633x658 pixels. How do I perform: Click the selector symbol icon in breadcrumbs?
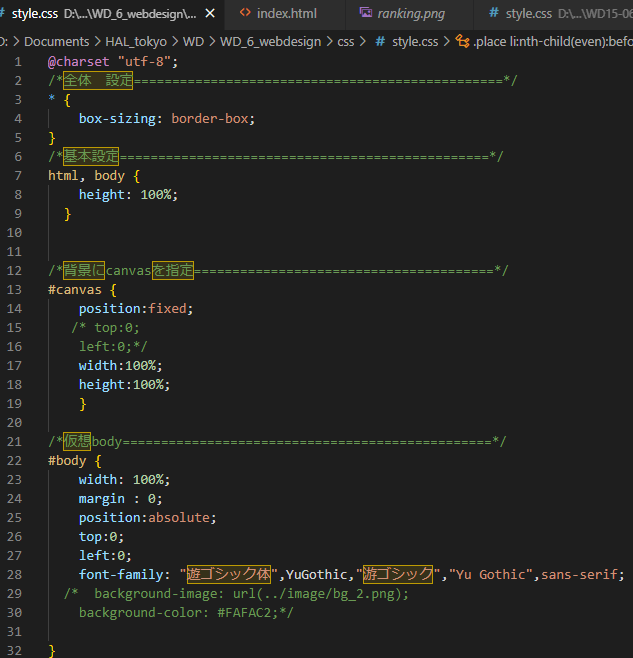(x=461, y=42)
